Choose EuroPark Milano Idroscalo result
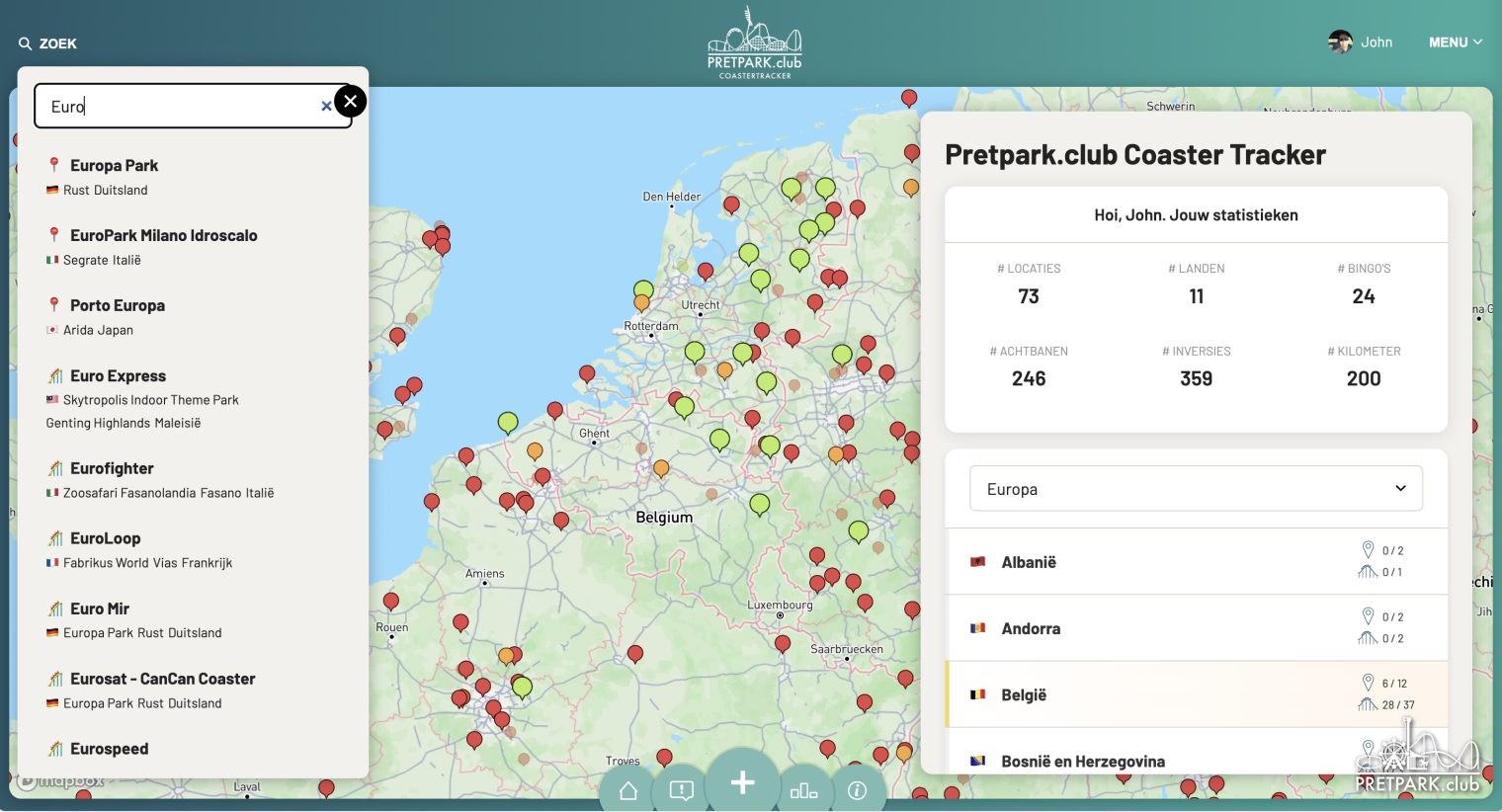This screenshot has height=812, width=1502. click(x=163, y=236)
